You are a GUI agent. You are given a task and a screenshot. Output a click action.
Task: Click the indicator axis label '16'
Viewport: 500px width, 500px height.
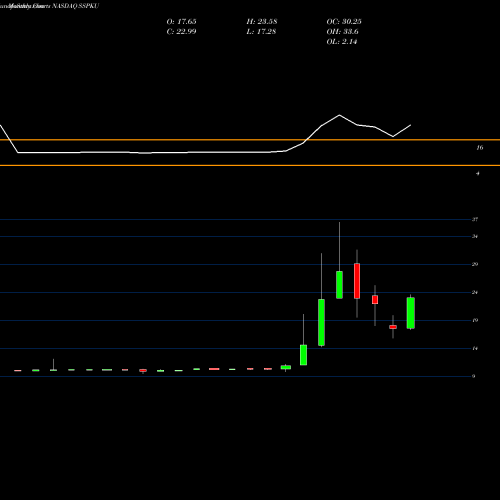pos(479,148)
